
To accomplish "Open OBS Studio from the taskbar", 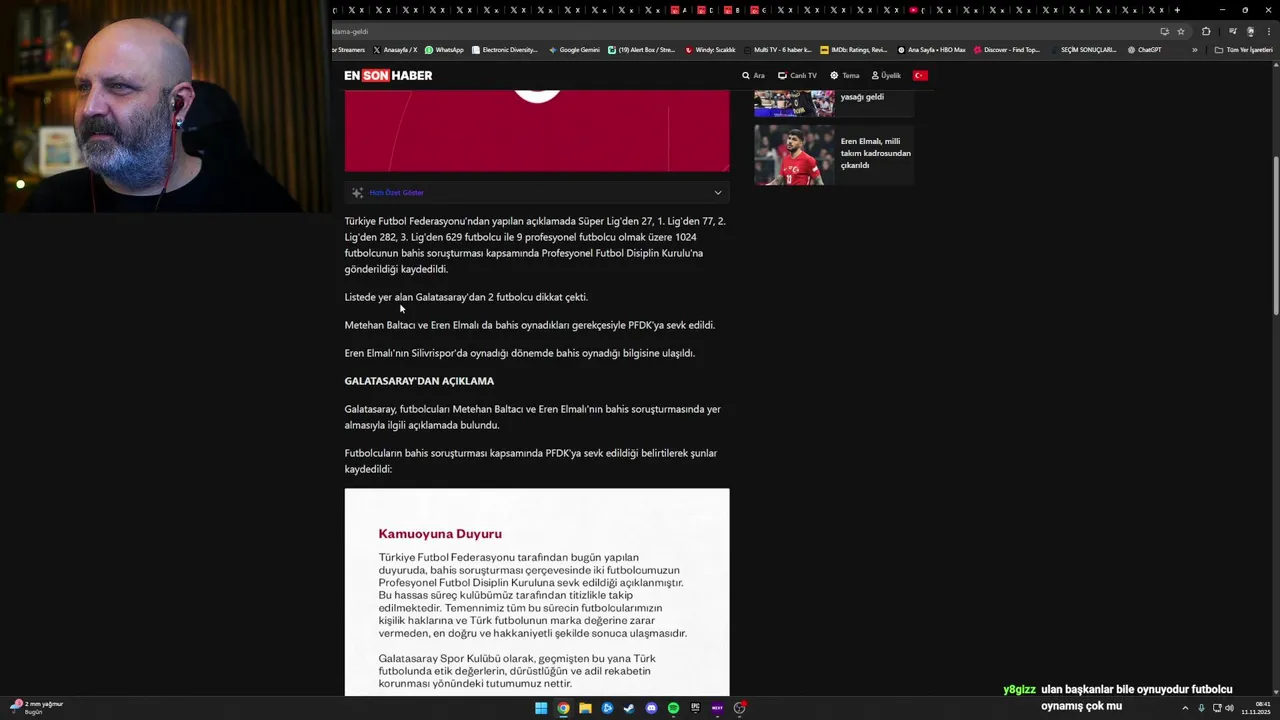I will pyautogui.click(x=739, y=708).
